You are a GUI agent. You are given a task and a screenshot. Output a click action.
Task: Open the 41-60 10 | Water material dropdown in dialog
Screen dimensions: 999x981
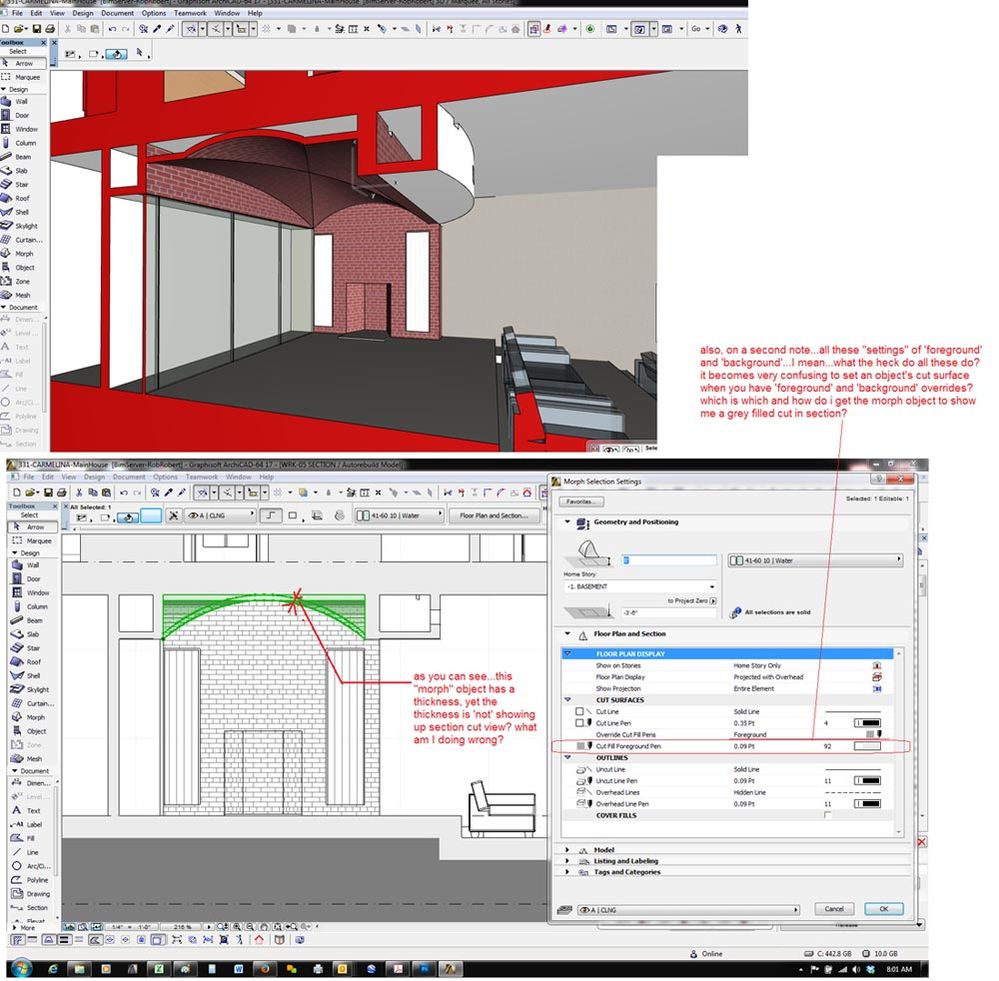click(816, 561)
